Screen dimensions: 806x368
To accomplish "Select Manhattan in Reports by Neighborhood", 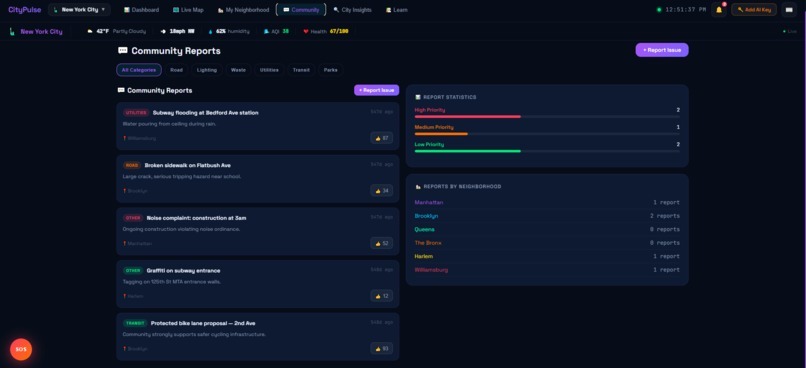I will [547, 203].
